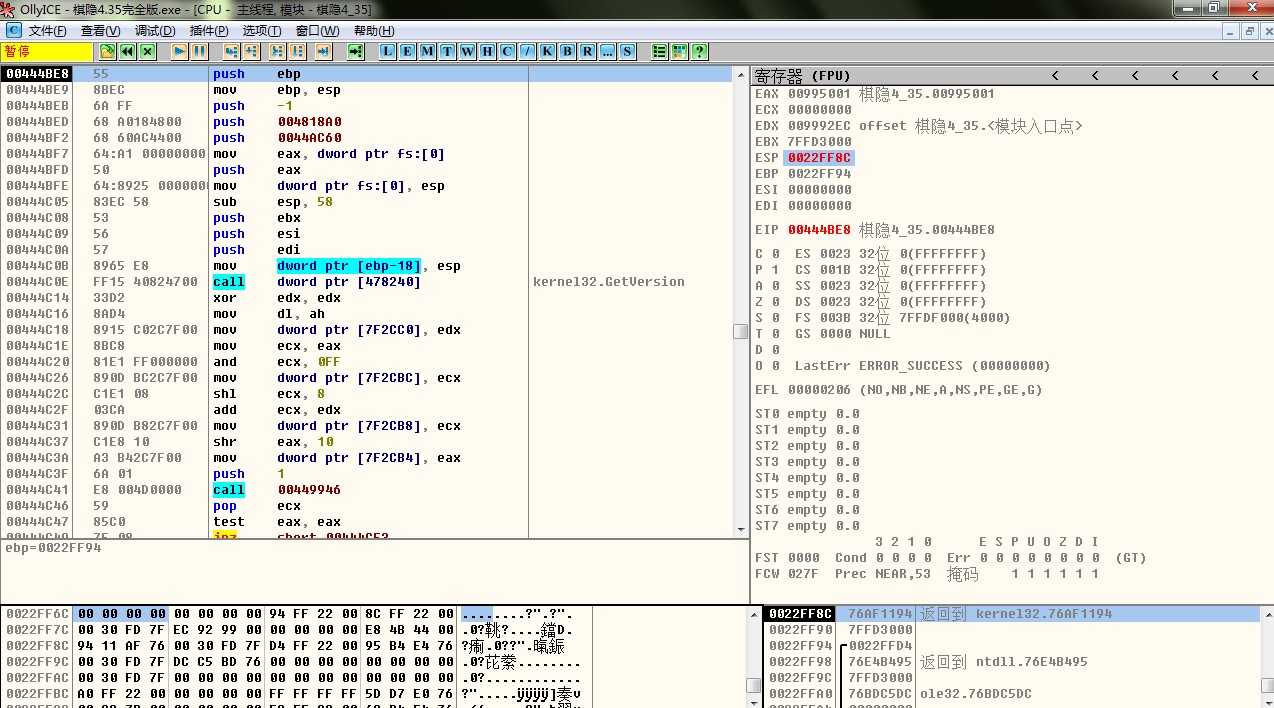The width and height of the screenshot is (1274, 708).
Task: Select the ESP register value 0022FF8C
Action: 819,158
